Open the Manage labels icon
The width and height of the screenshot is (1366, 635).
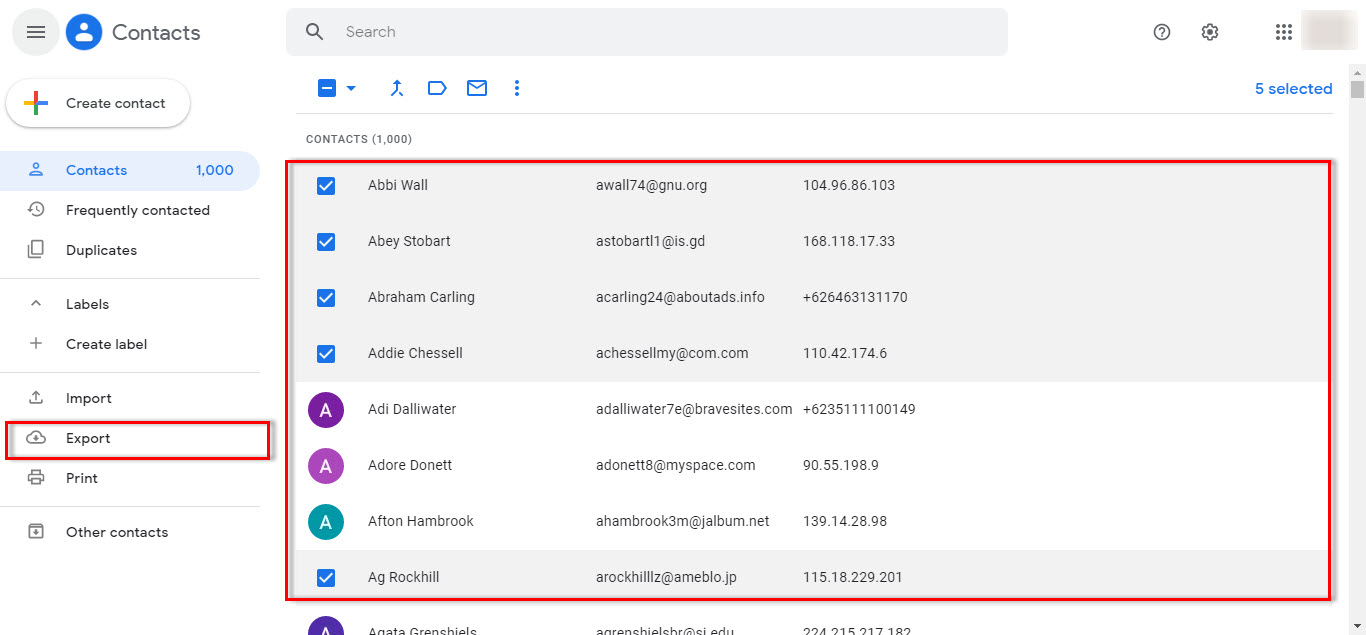(437, 88)
